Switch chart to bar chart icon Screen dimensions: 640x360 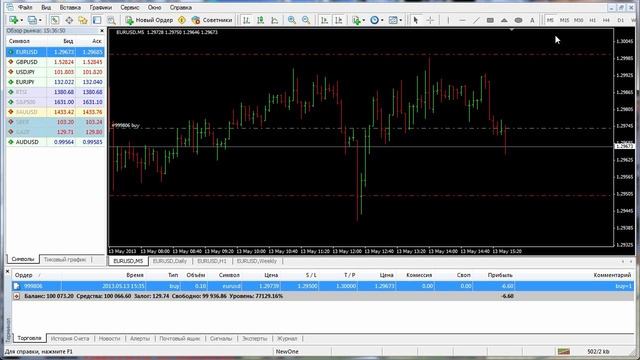(x=246, y=20)
